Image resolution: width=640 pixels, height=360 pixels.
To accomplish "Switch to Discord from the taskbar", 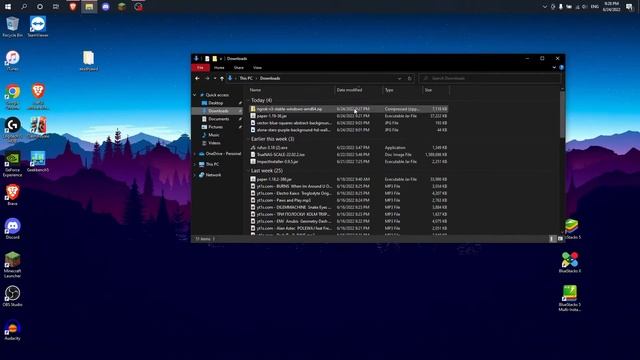I will [105, 7].
